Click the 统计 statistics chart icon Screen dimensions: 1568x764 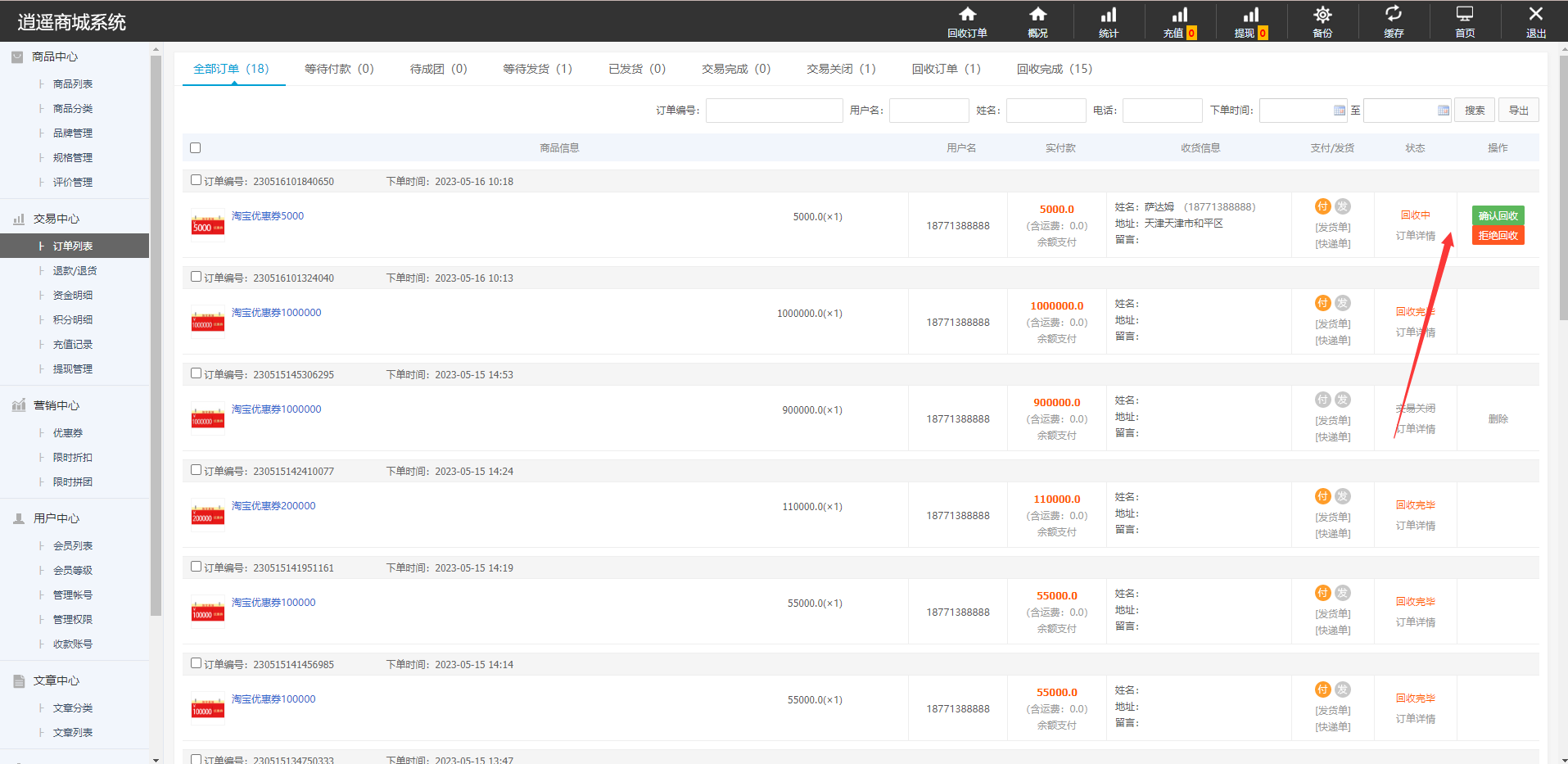coord(1108,15)
